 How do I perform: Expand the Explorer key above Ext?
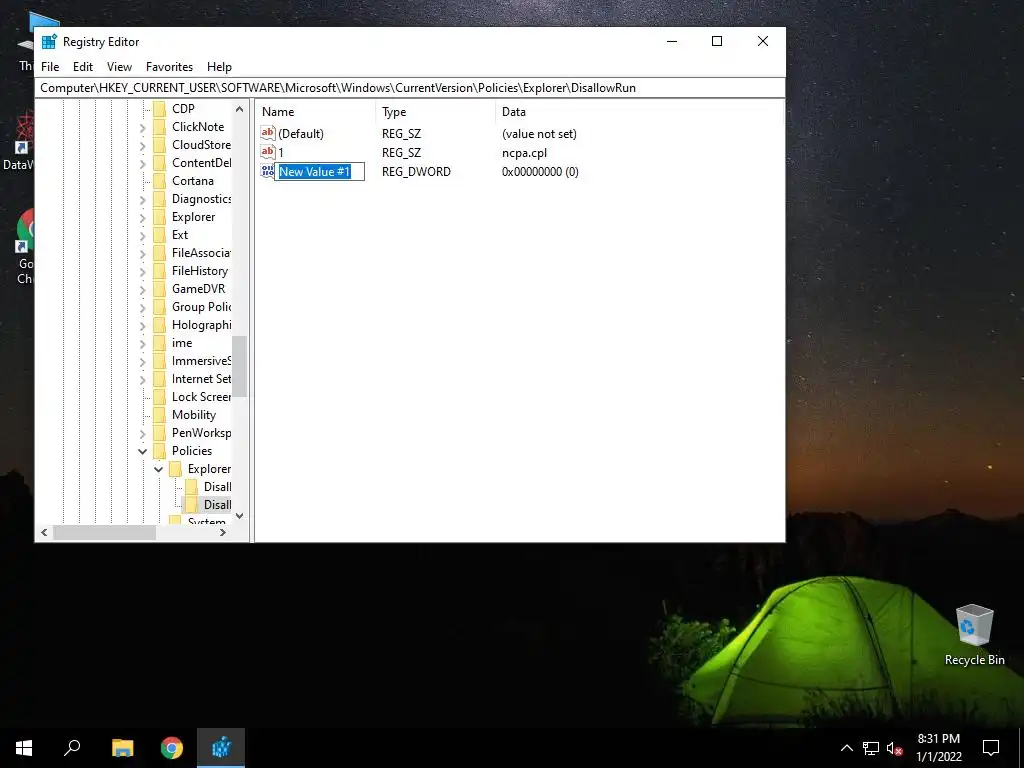click(x=142, y=217)
